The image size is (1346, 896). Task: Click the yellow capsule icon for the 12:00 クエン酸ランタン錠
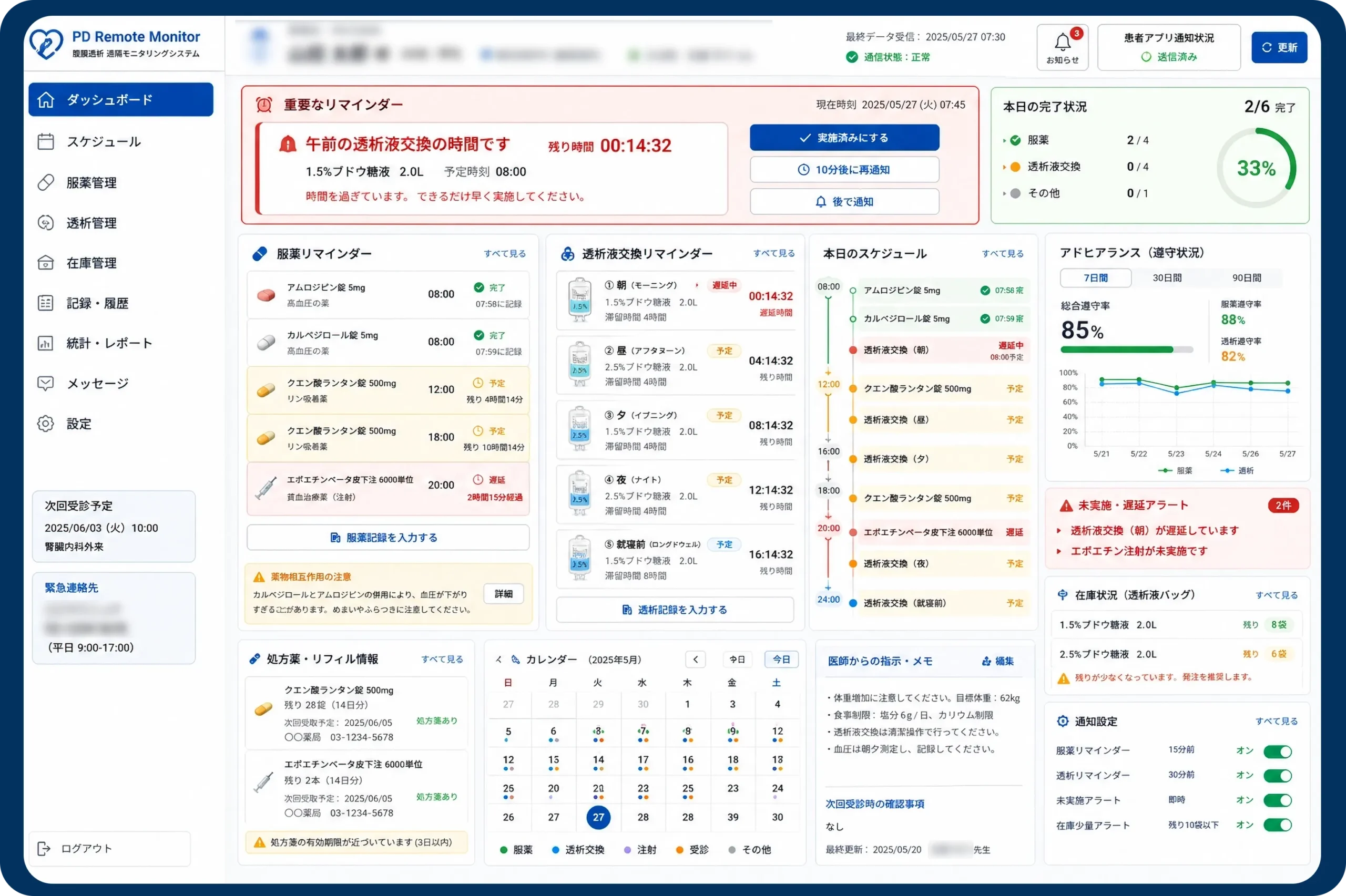click(266, 391)
